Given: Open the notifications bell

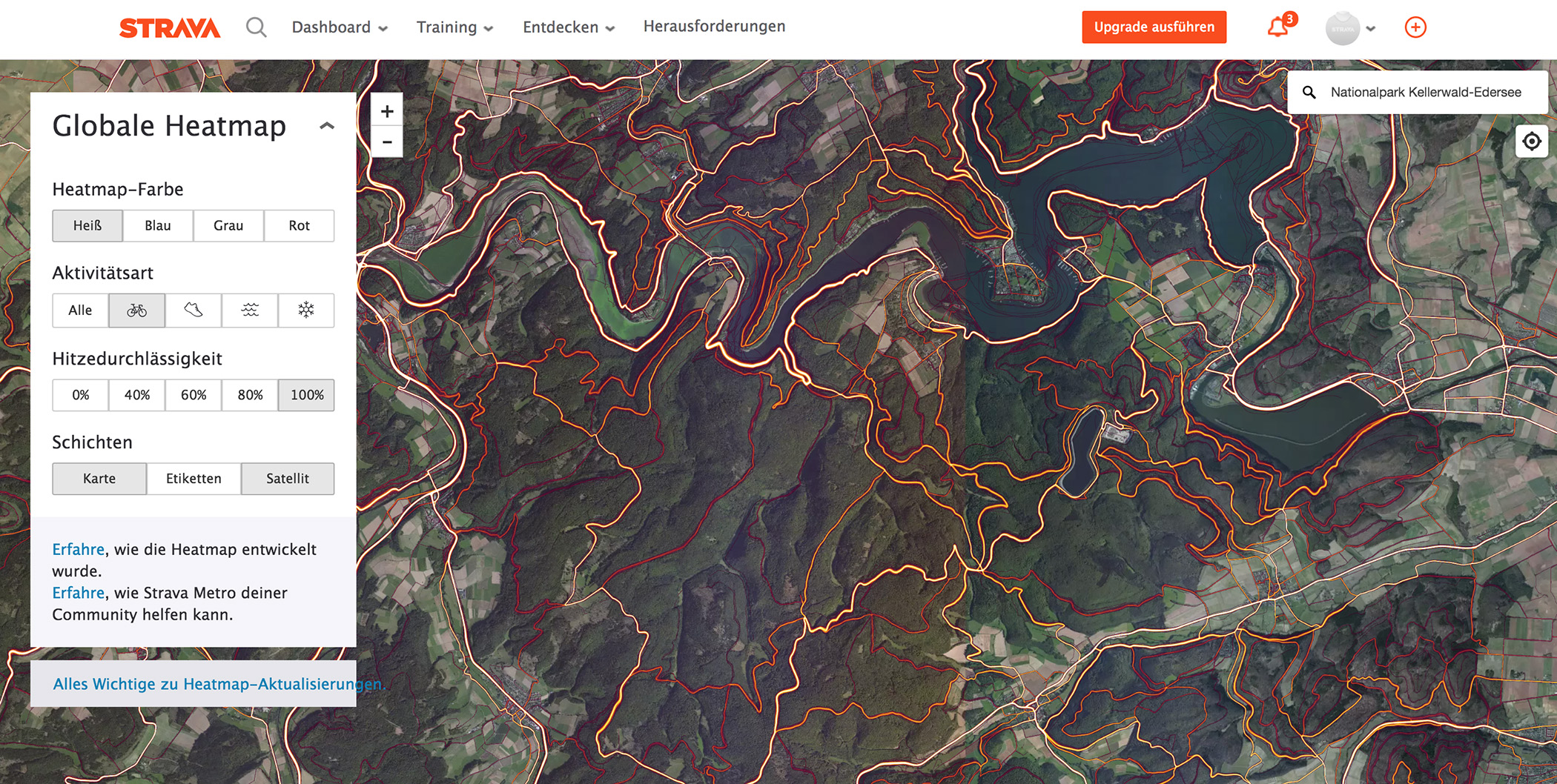Looking at the screenshot, I should click(1277, 27).
